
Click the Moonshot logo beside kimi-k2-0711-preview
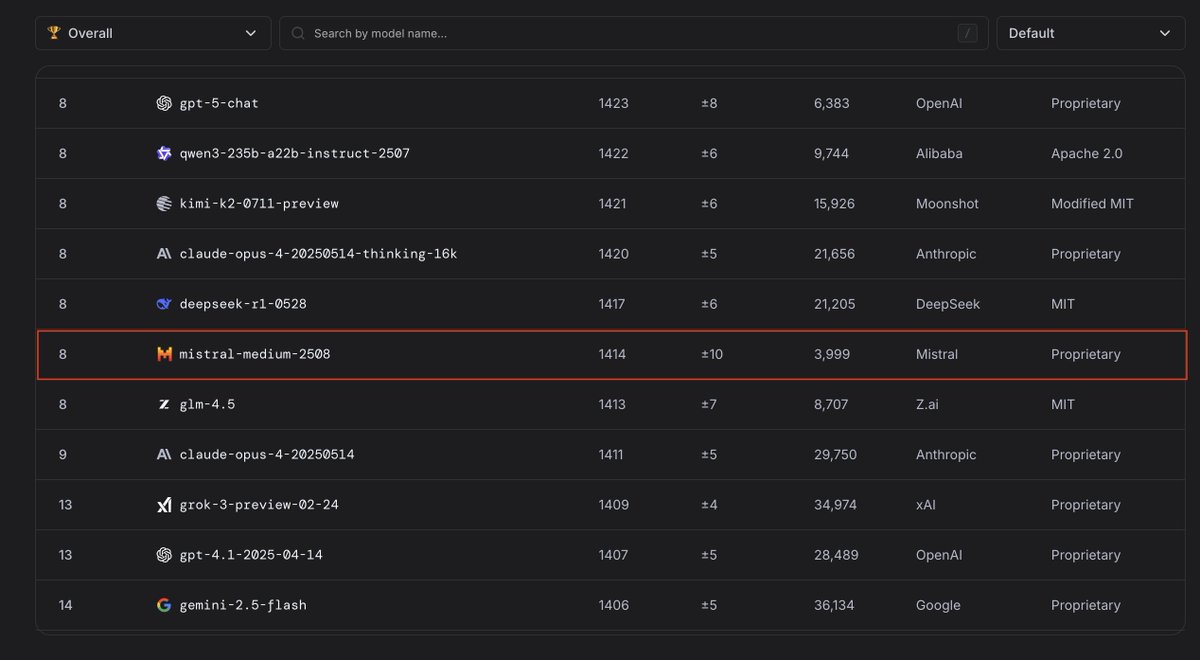pyautogui.click(x=164, y=203)
